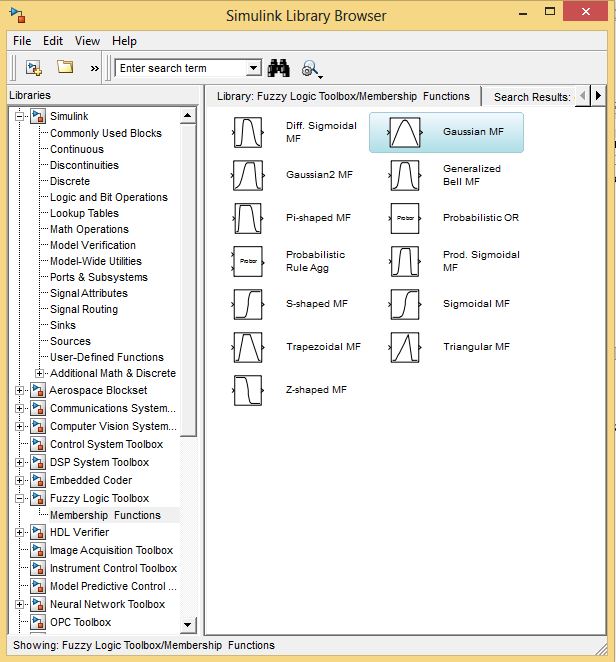
Task: Switch to the Library: Fuzzy Logic Toolbox tab
Action: click(x=343, y=96)
